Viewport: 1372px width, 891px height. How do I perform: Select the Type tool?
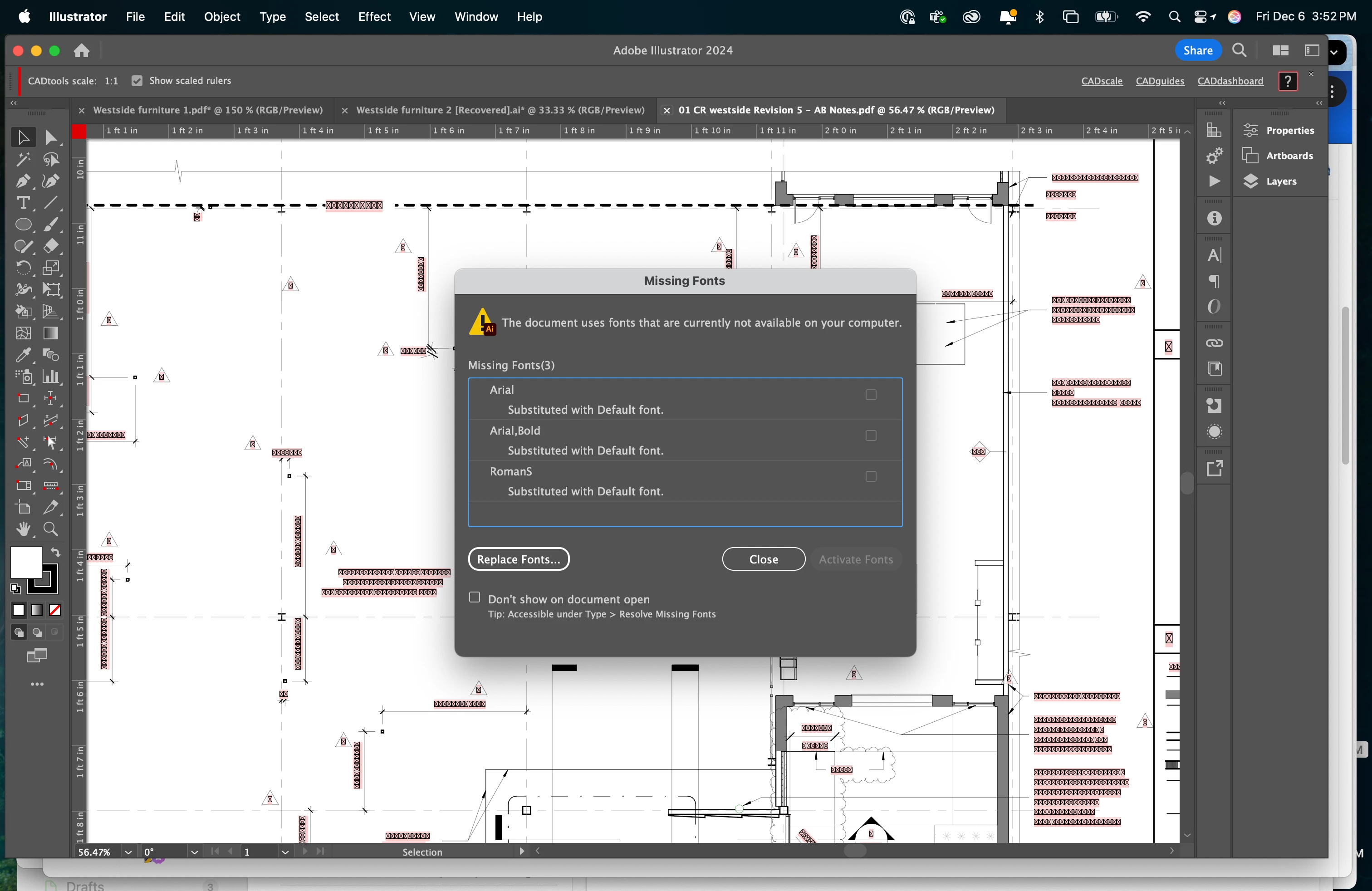[x=23, y=203]
